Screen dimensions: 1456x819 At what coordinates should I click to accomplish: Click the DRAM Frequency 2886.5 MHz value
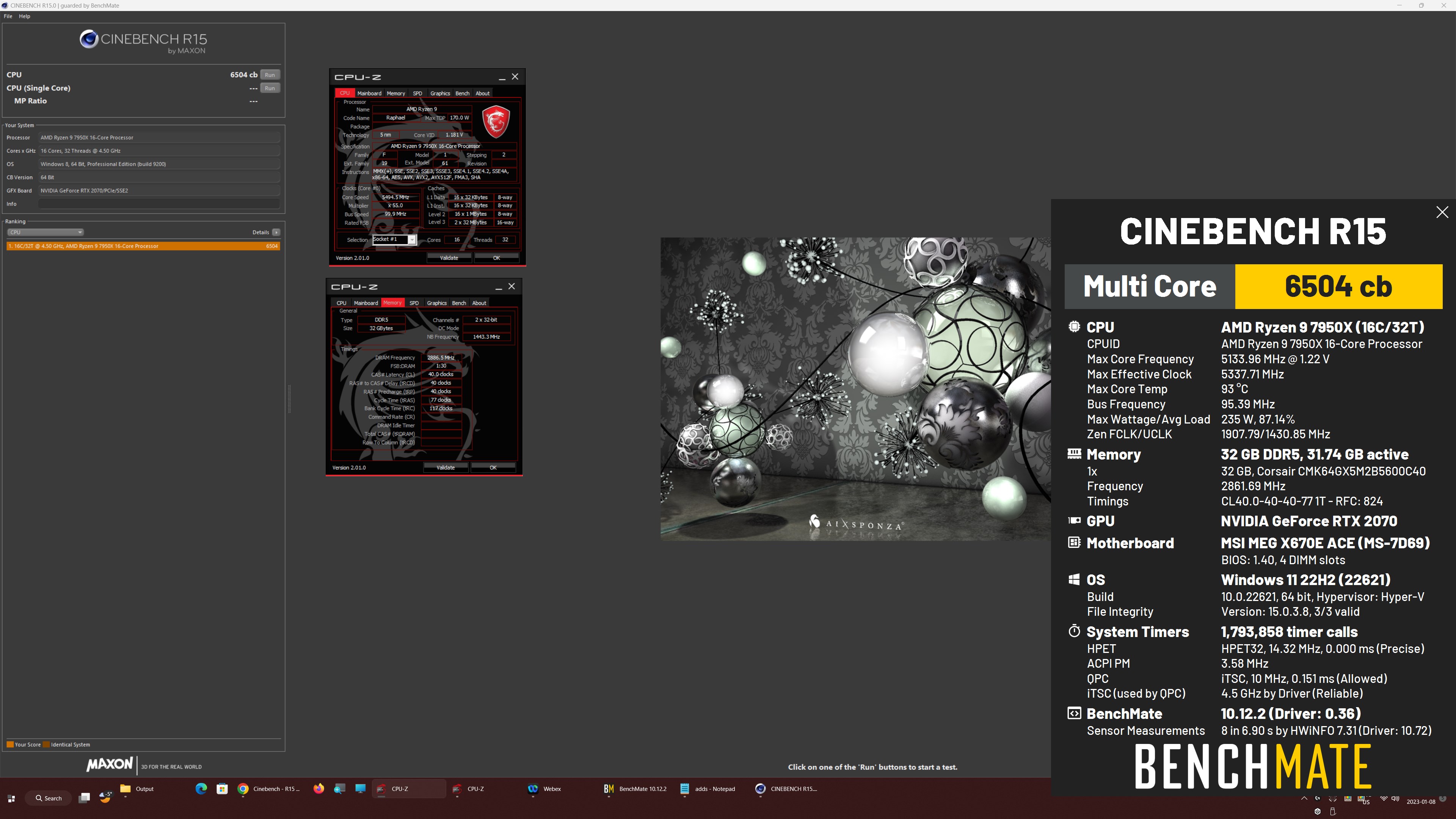point(441,357)
